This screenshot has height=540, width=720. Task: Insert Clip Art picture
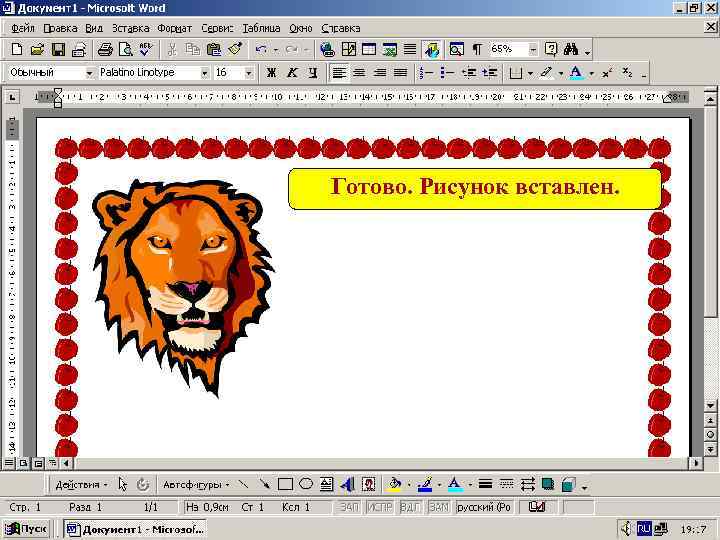coord(369,484)
